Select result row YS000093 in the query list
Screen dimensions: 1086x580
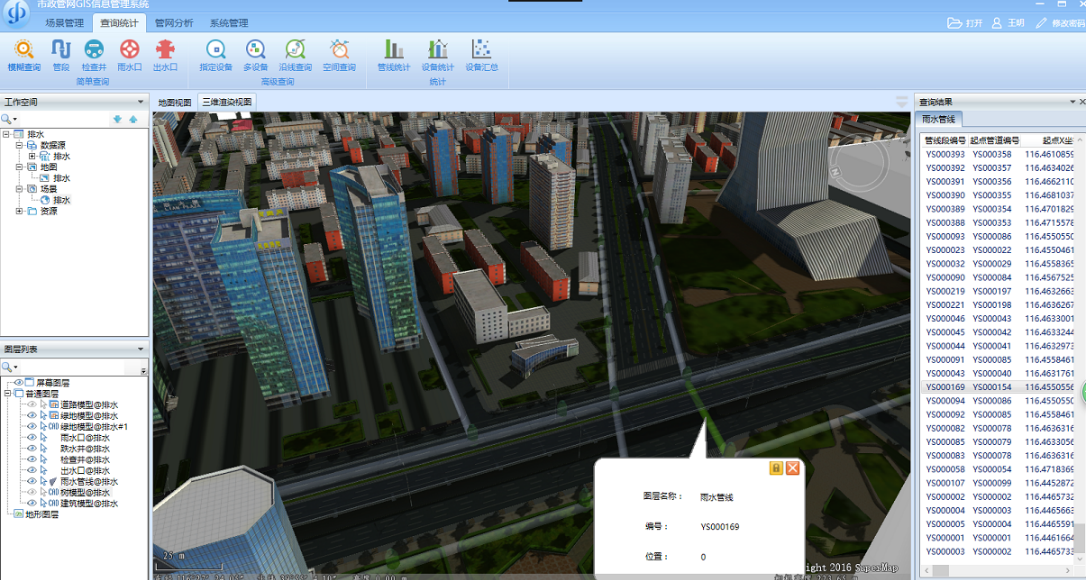945,236
